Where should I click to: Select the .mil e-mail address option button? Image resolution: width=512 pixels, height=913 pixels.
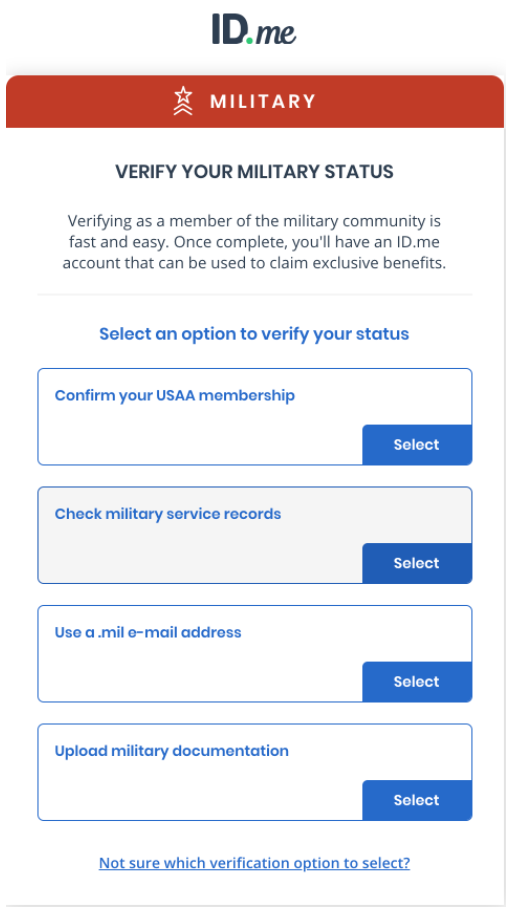[417, 682]
